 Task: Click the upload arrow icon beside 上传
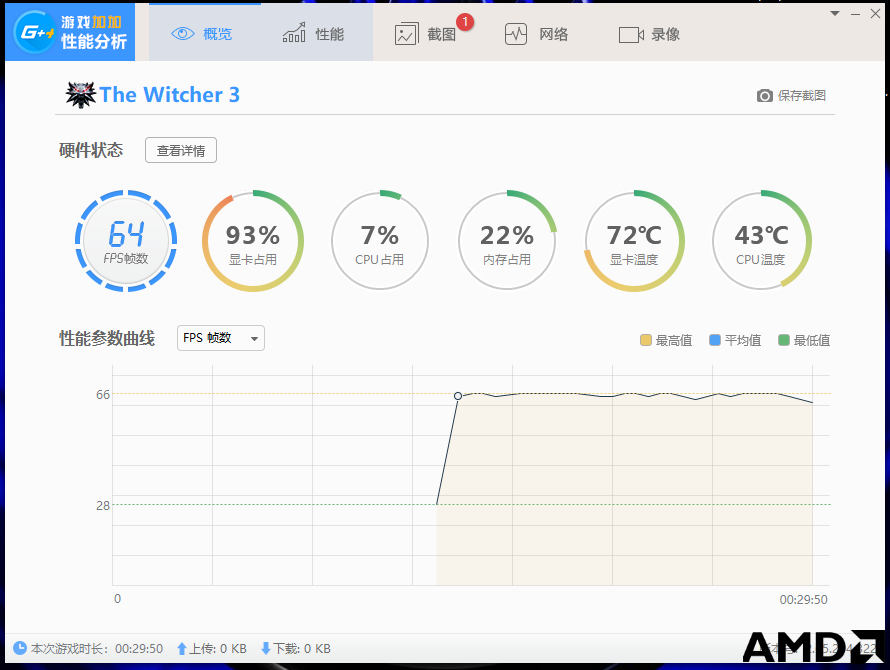click(182, 648)
